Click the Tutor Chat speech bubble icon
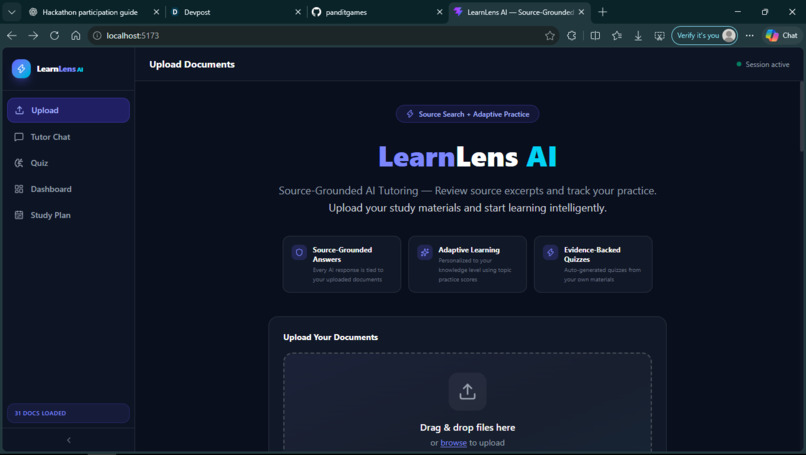This screenshot has width=806, height=455. point(19,137)
